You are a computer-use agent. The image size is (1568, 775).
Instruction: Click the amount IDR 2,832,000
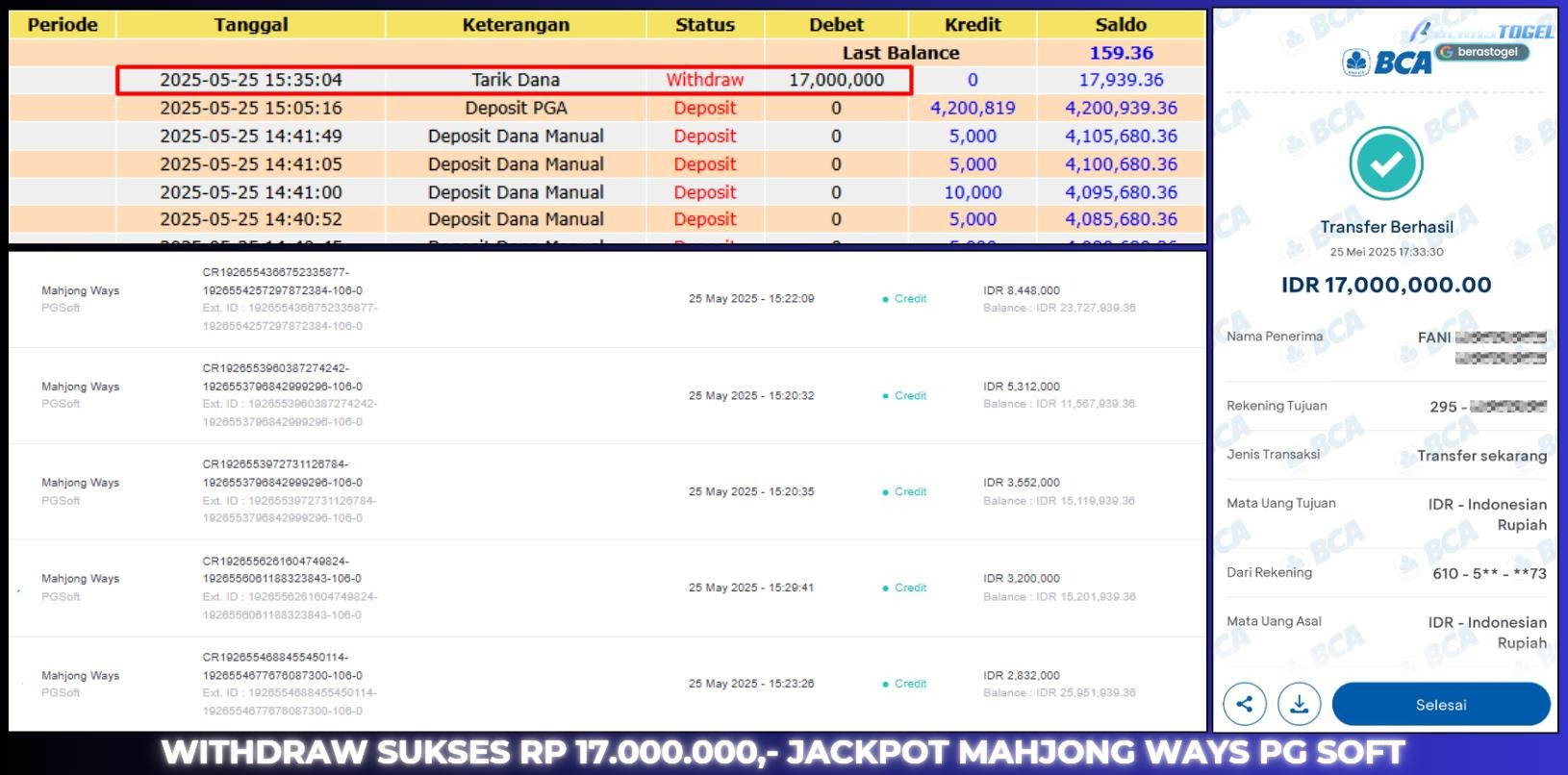click(1022, 676)
